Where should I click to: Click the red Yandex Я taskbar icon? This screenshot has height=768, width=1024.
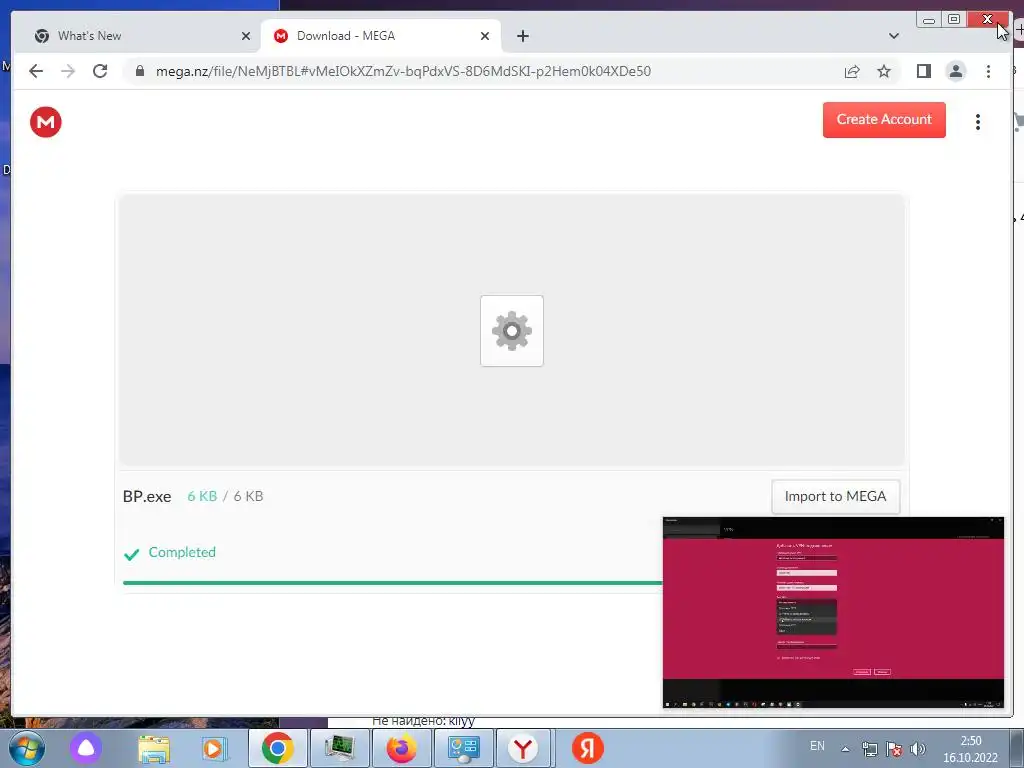coord(588,748)
